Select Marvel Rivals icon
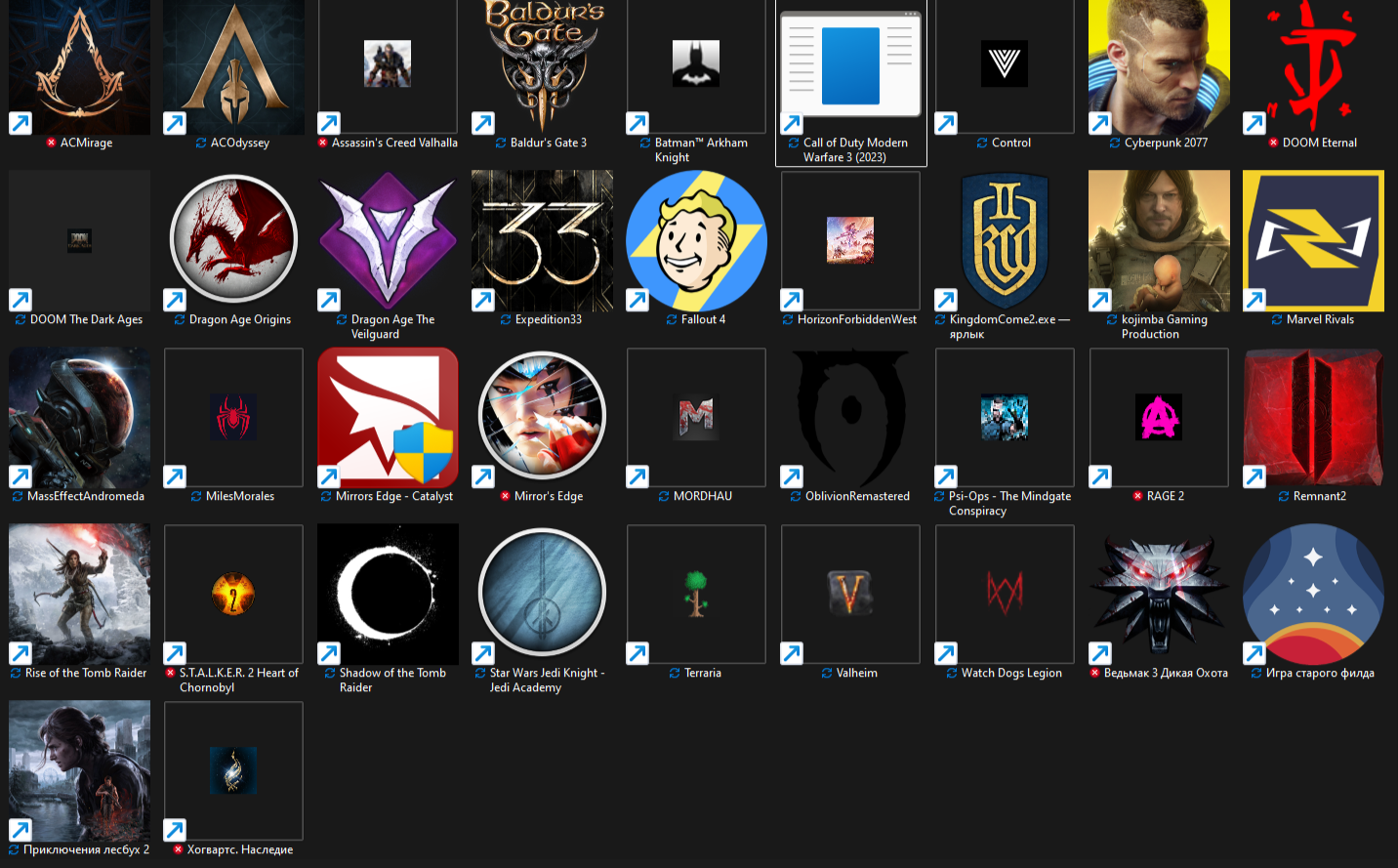This screenshot has height=868, width=1398. pos(1314,241)
